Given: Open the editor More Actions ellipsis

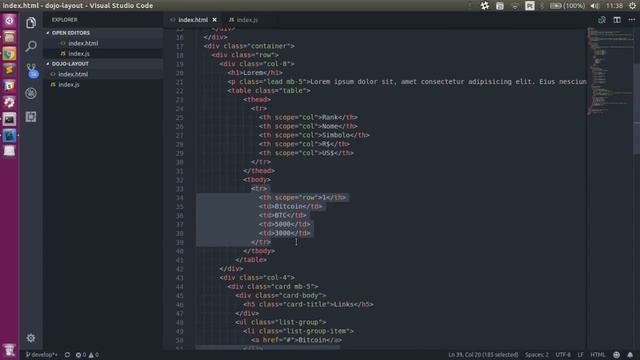Looking at the screenshot, I should click(x=631, y=20).
